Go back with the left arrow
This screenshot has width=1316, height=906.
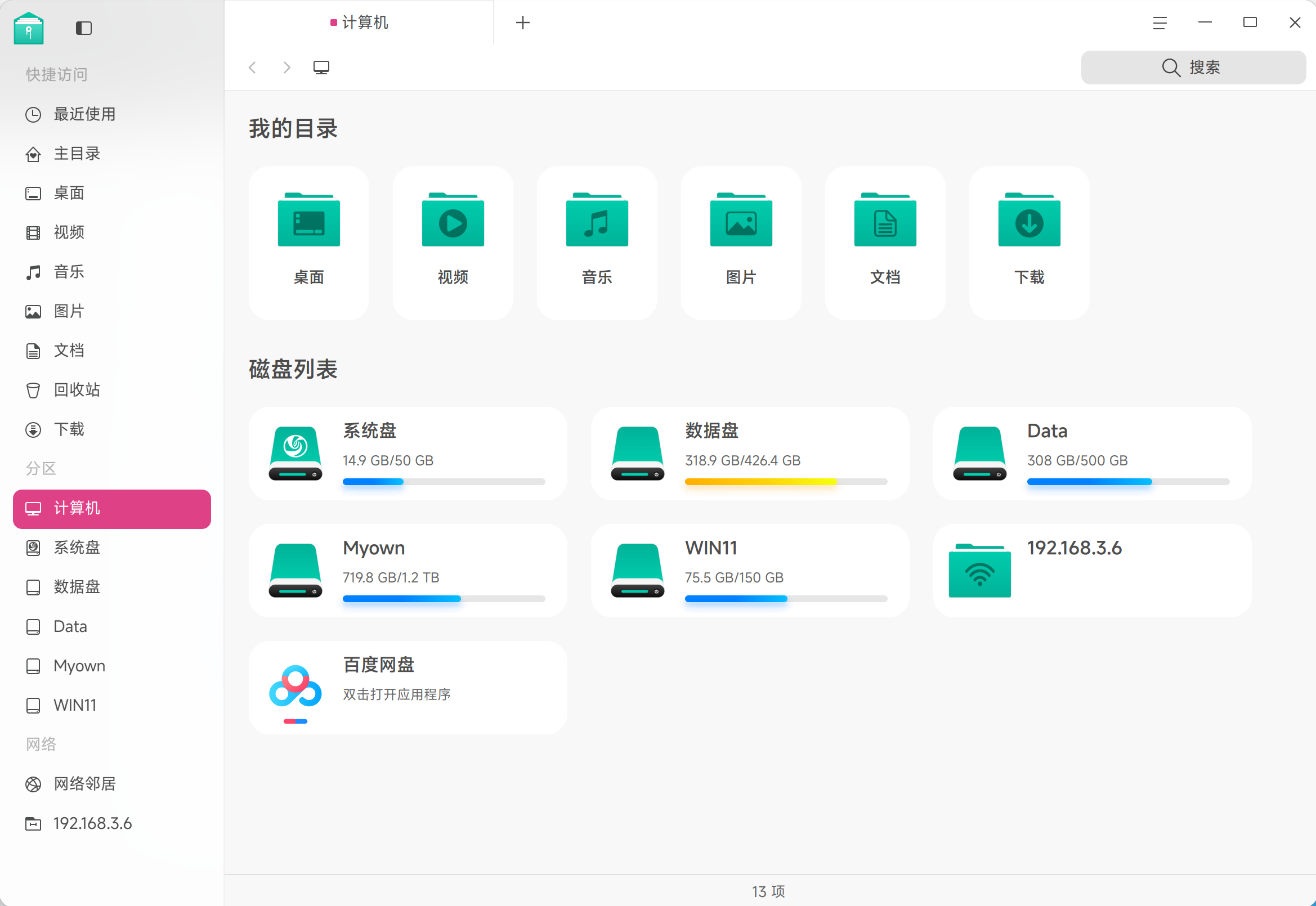click(x=253, y=68)
